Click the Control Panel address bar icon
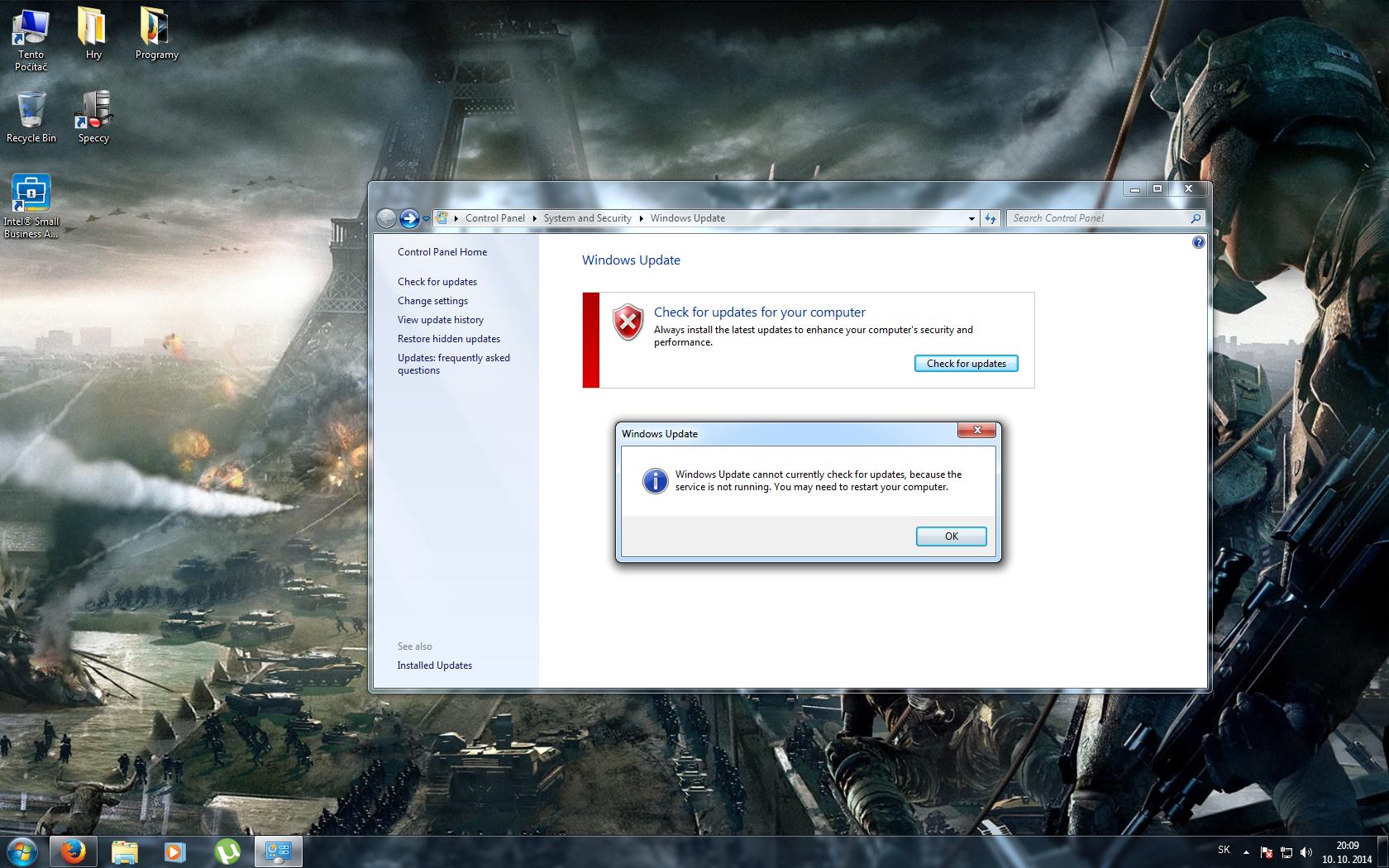Image resolution: width=1389 pixels, height=868 pixels. pos(442,218)
